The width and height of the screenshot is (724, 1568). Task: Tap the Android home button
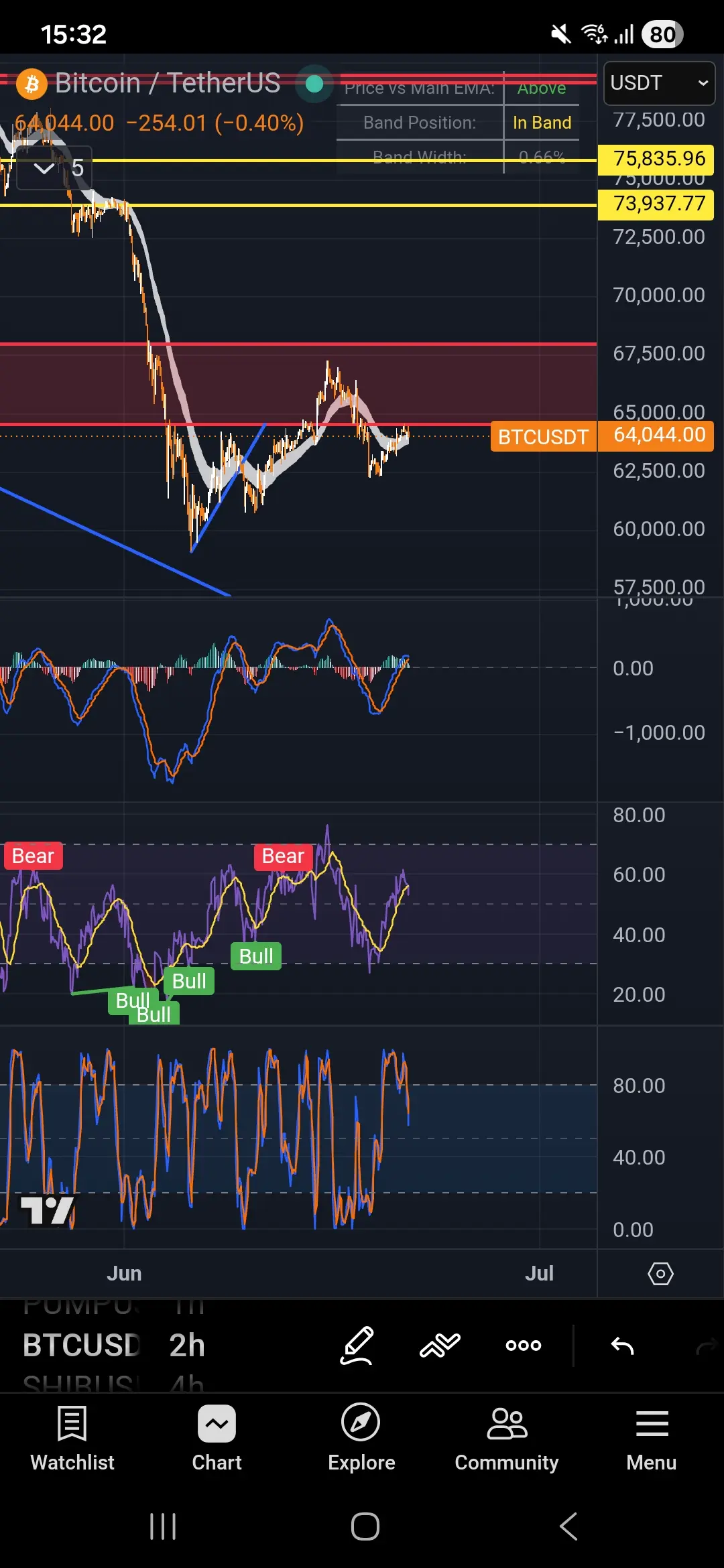[365, 1526]
